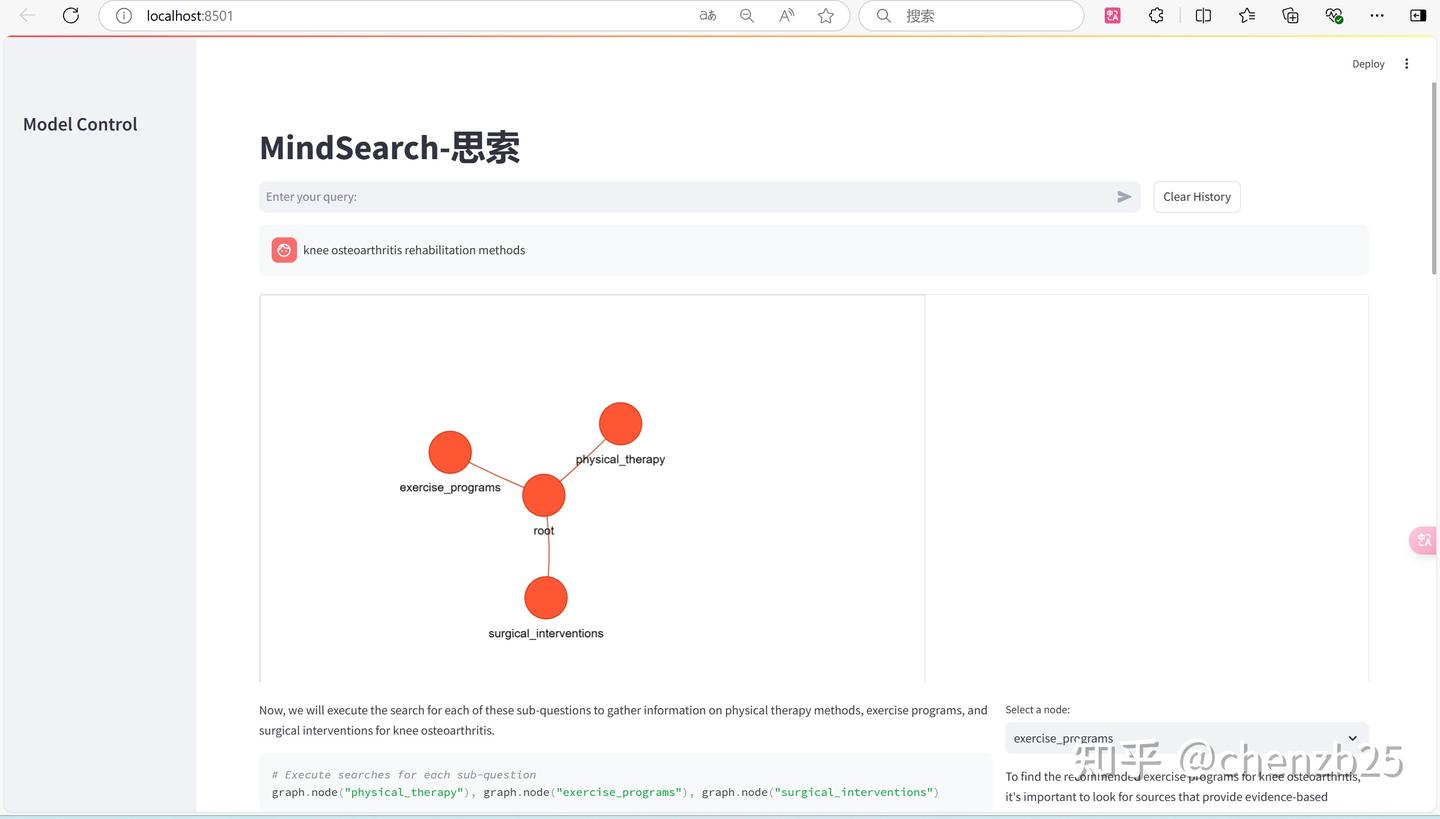Click the timer icon next to the query message
The image size is (1440, 819).
pyautogui.click(x=283, y=249)
